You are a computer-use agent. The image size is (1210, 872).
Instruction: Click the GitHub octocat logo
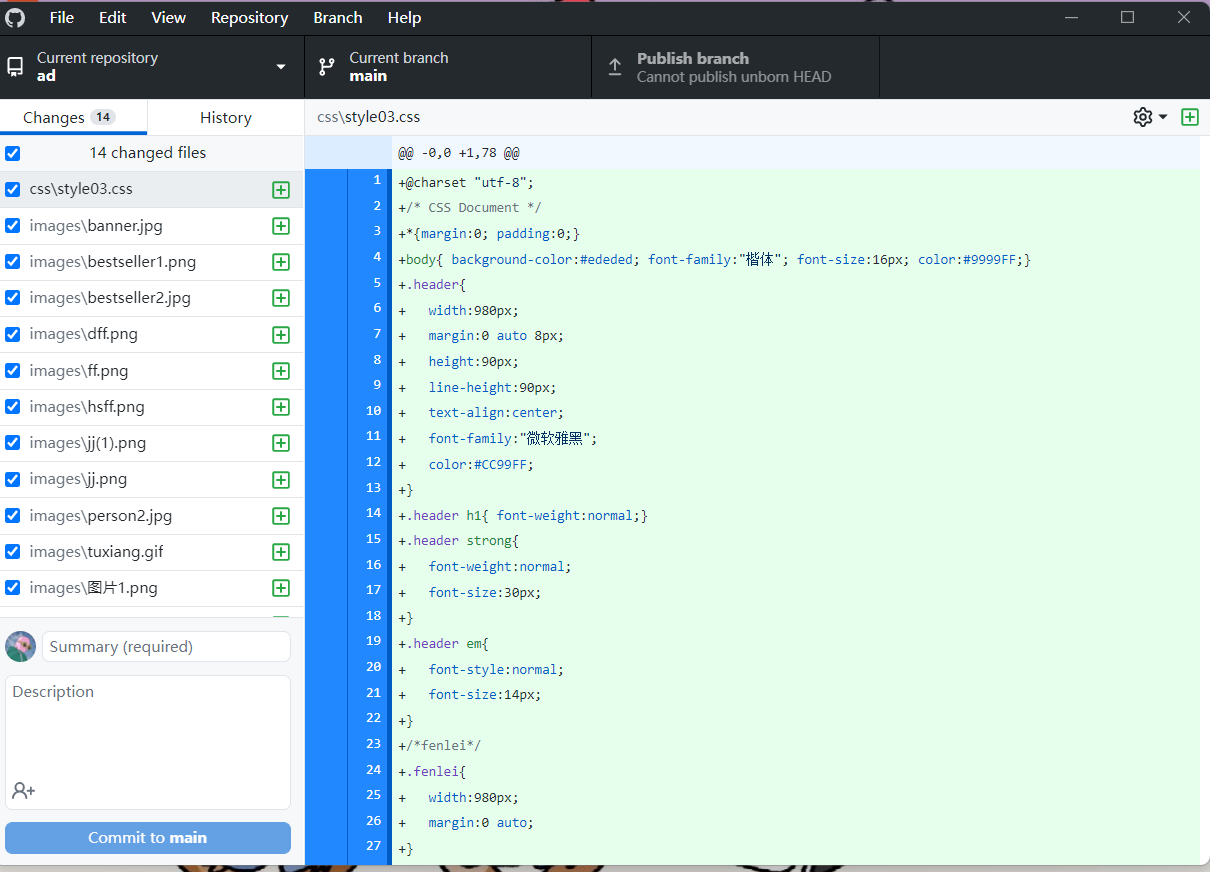(16, 16)
